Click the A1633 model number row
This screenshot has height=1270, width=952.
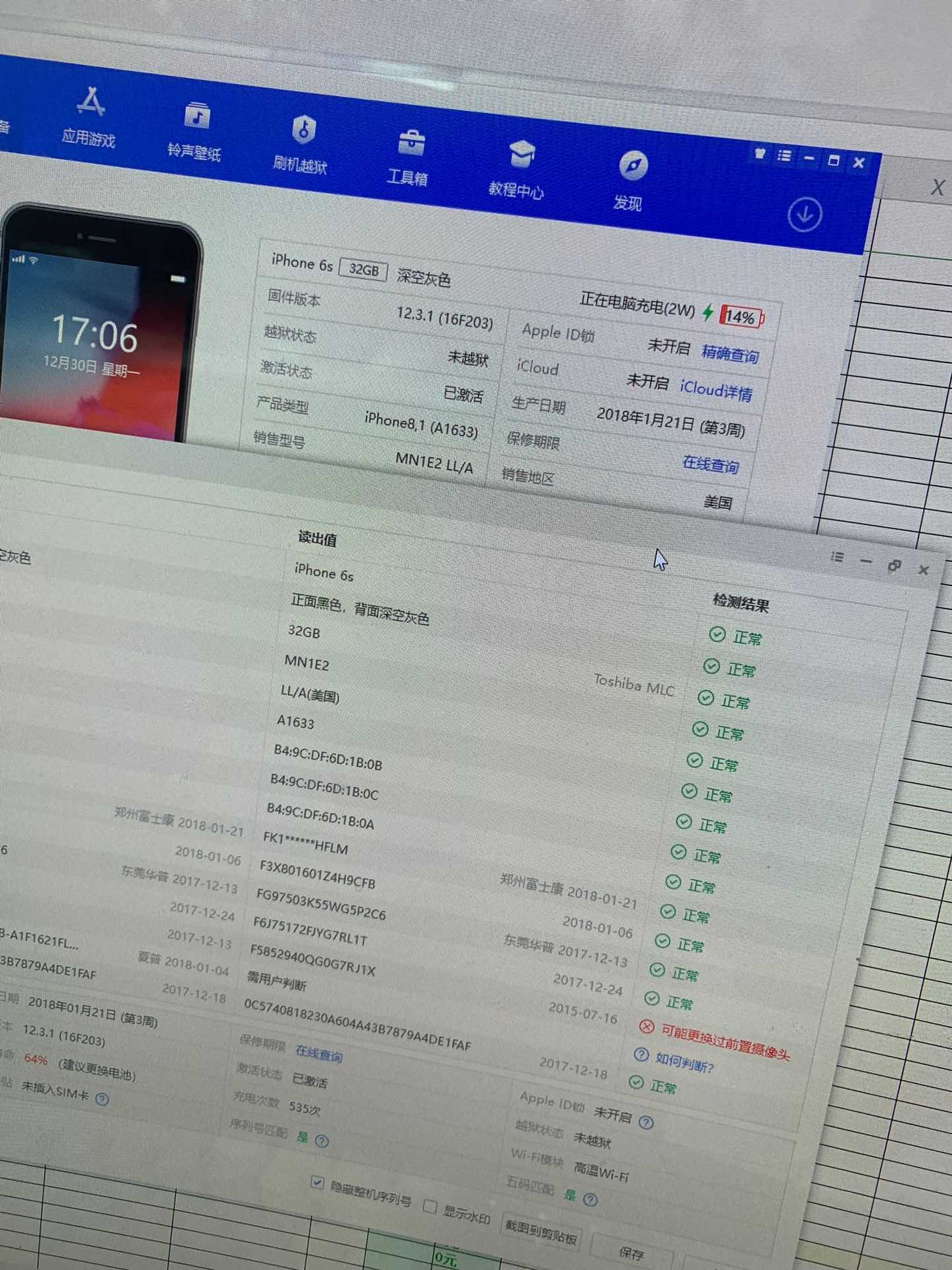(296, 722)
